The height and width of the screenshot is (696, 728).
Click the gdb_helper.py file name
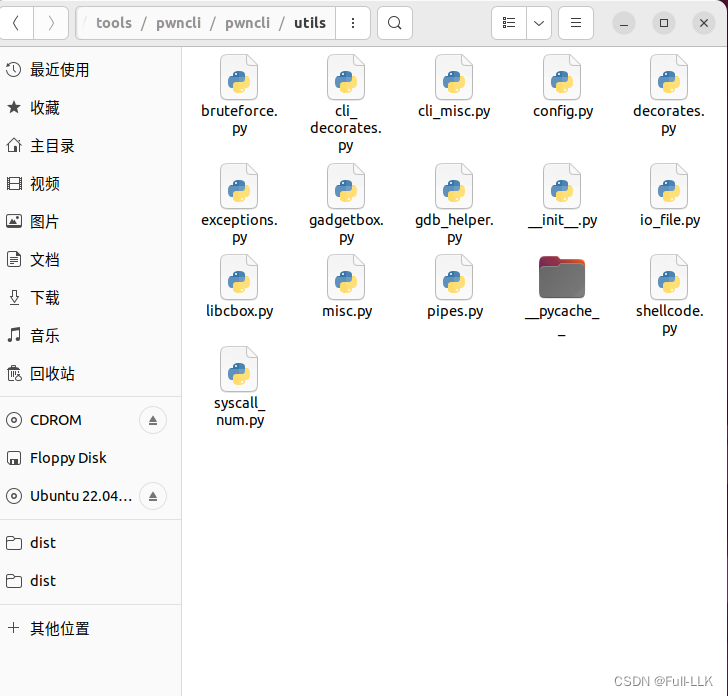[x=454, y=229]
